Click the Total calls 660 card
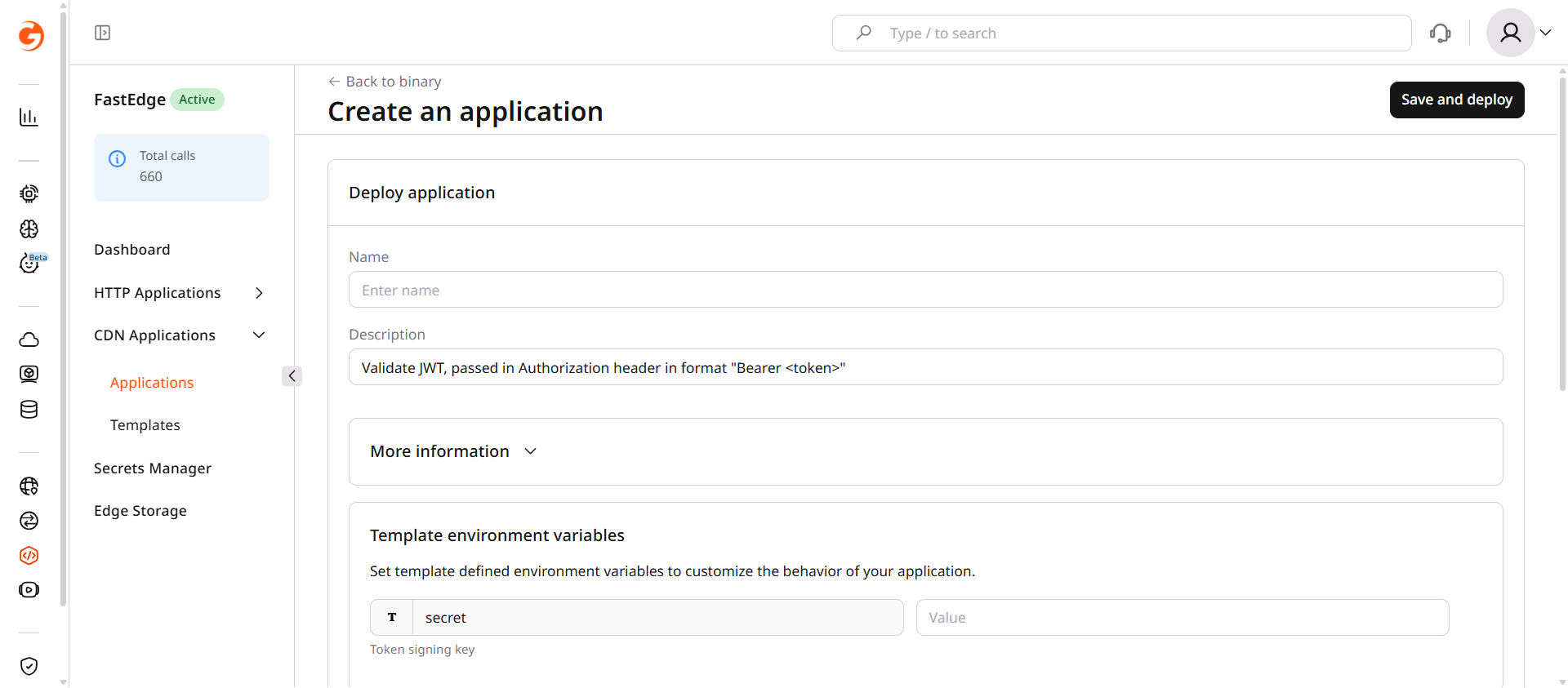1568x688 pixels. click(181, 167)
